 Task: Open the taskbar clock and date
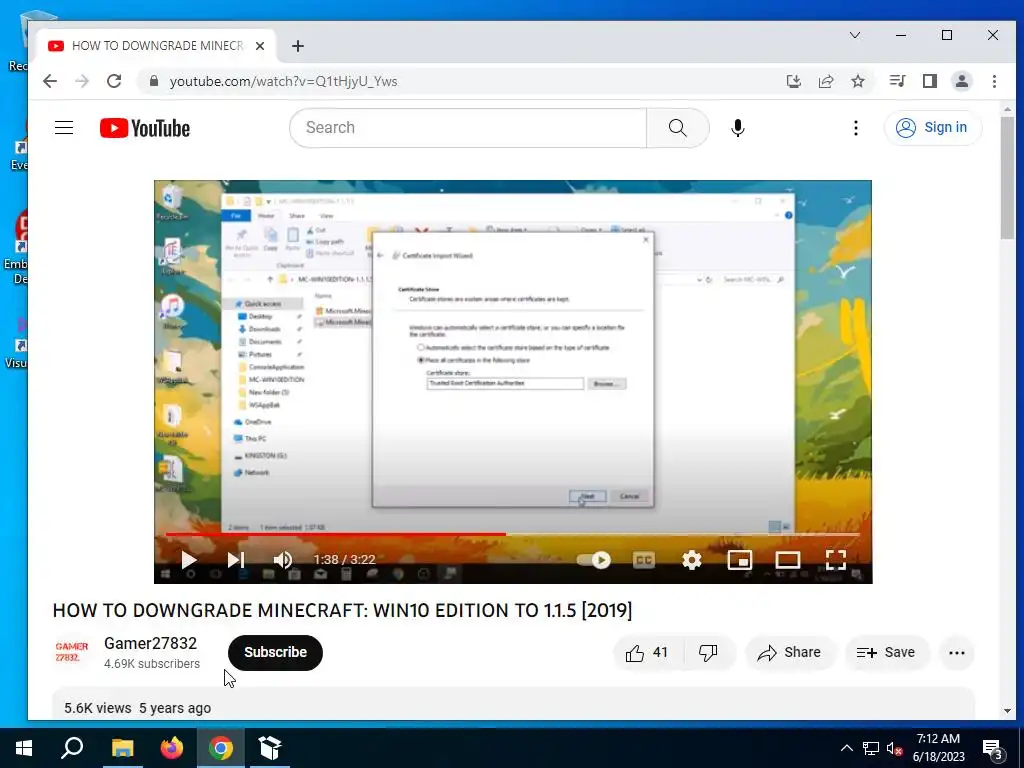tap(938, 748)
